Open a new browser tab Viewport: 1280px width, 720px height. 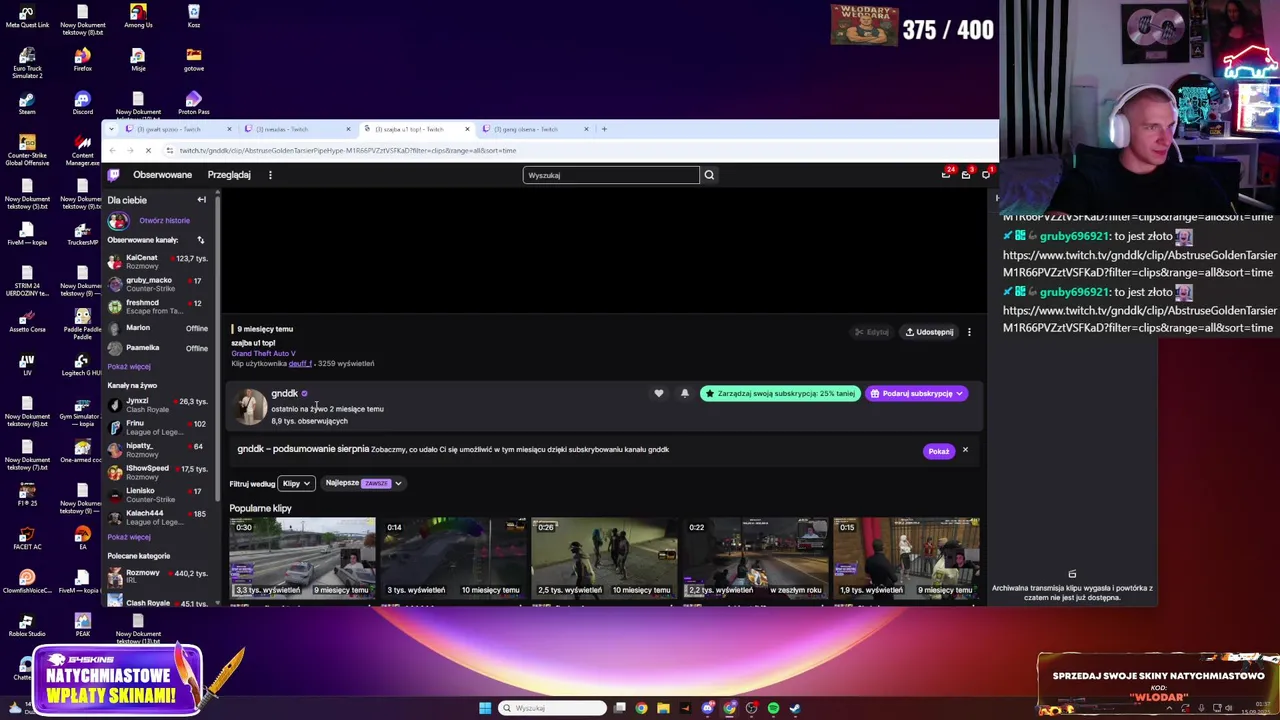click(604, 129)
